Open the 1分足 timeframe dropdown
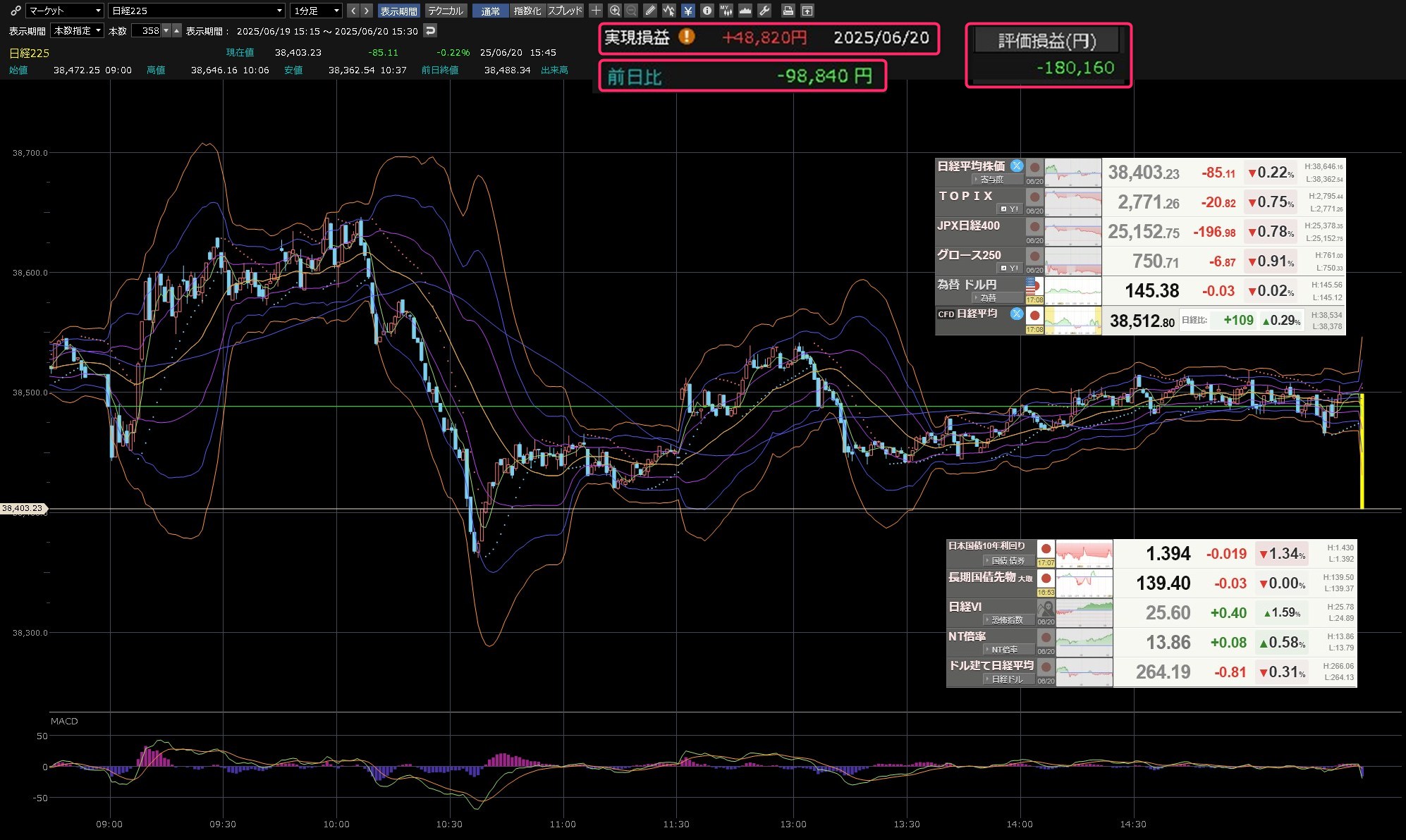The width and height of the screenshot is (1406, 840). click(316, 11)
